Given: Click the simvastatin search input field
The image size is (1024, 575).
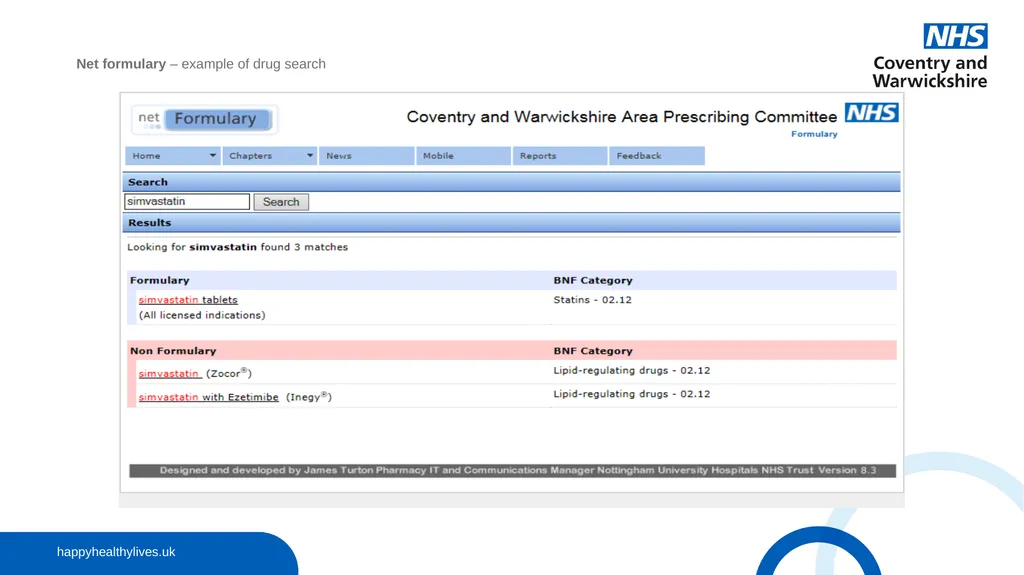Looking at the screenshot, I should coord(187,202).
